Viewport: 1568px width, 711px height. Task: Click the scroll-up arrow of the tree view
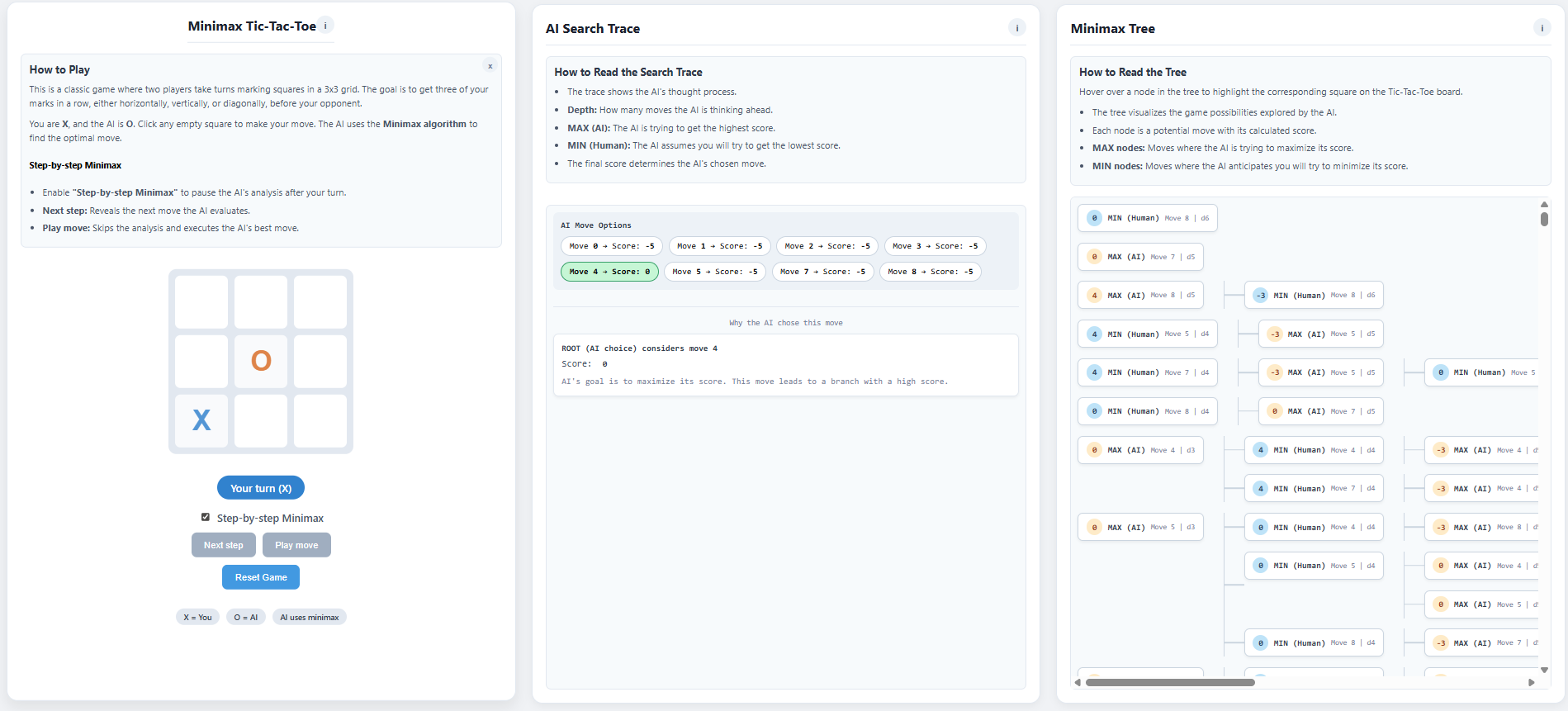(x=1544, y=204)
